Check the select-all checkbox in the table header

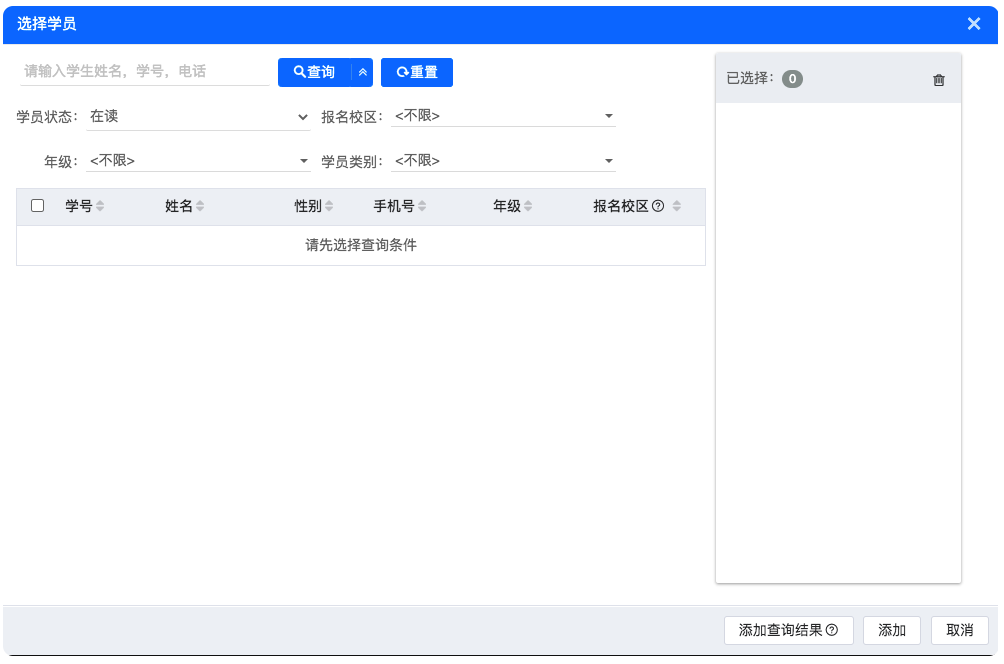coord(37,205)
